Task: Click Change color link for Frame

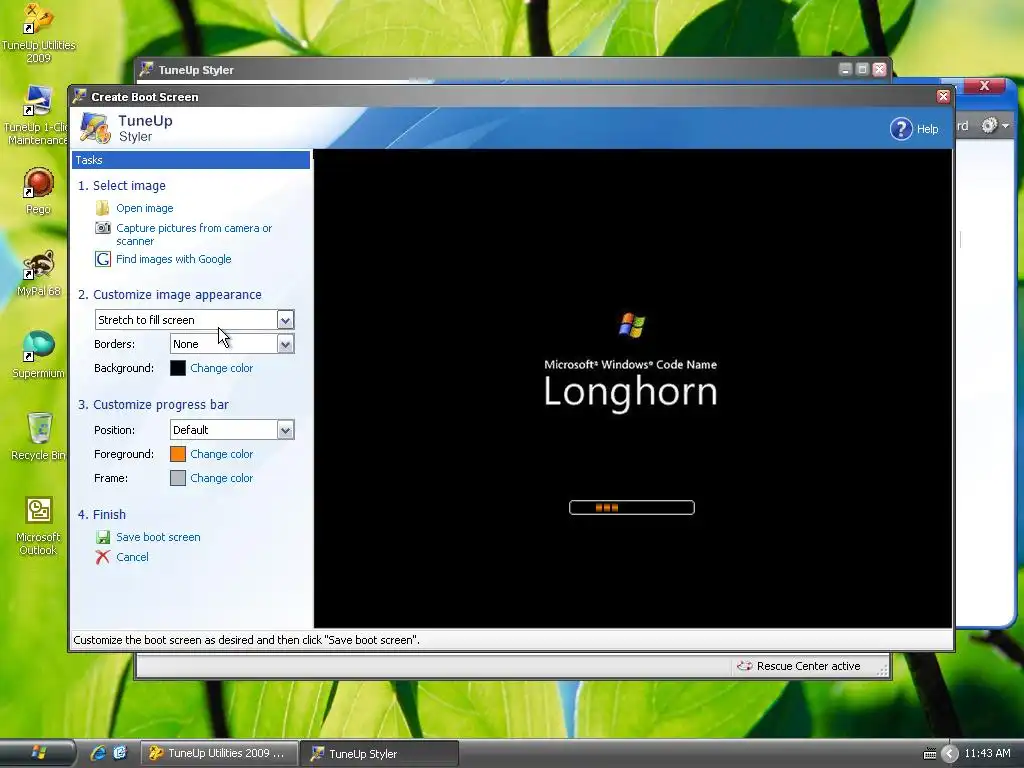Action: (221, 478)
